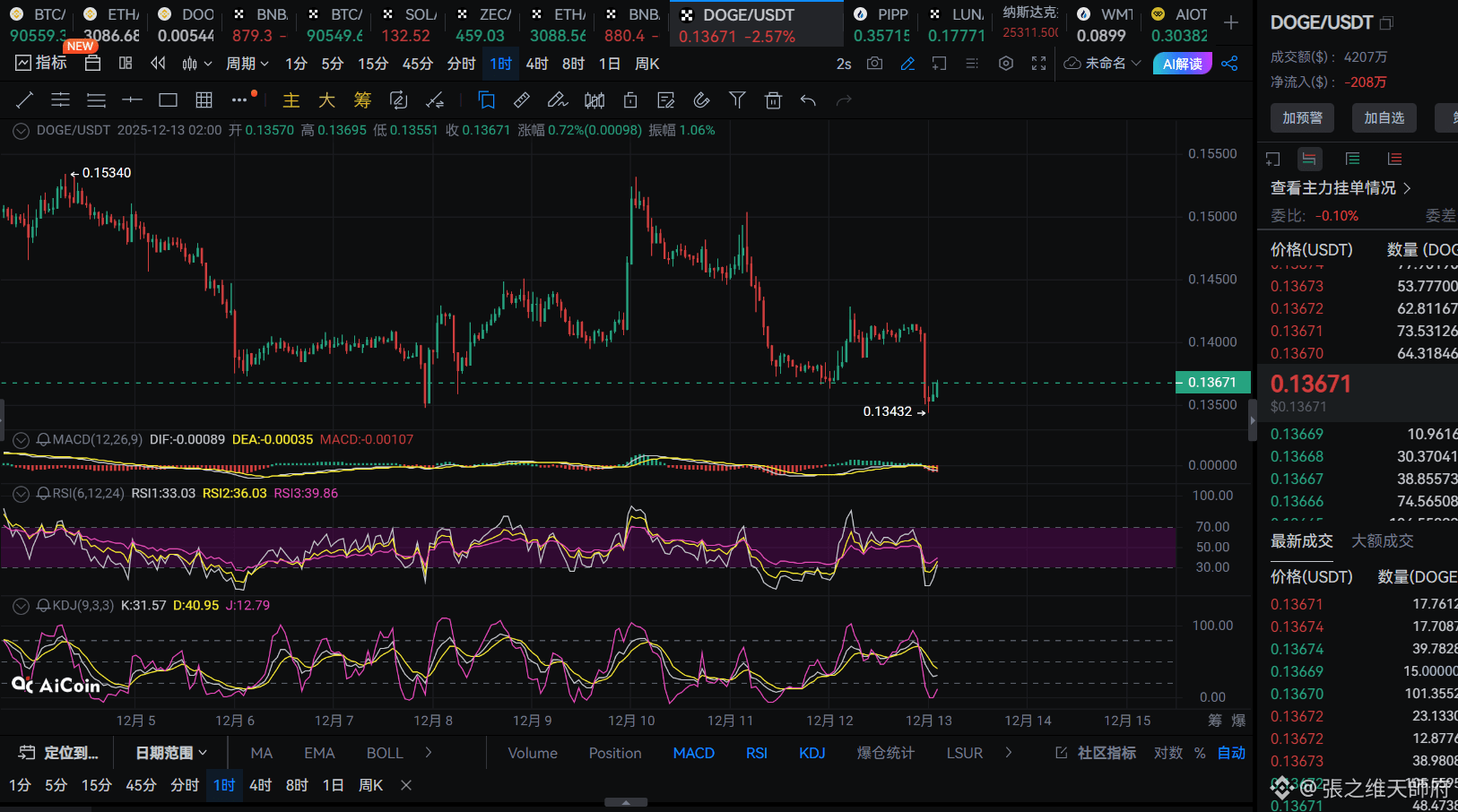1458x812 pixels.
Task: Click the 加预警 add alert button
Action: click(x=1302, y=117)
